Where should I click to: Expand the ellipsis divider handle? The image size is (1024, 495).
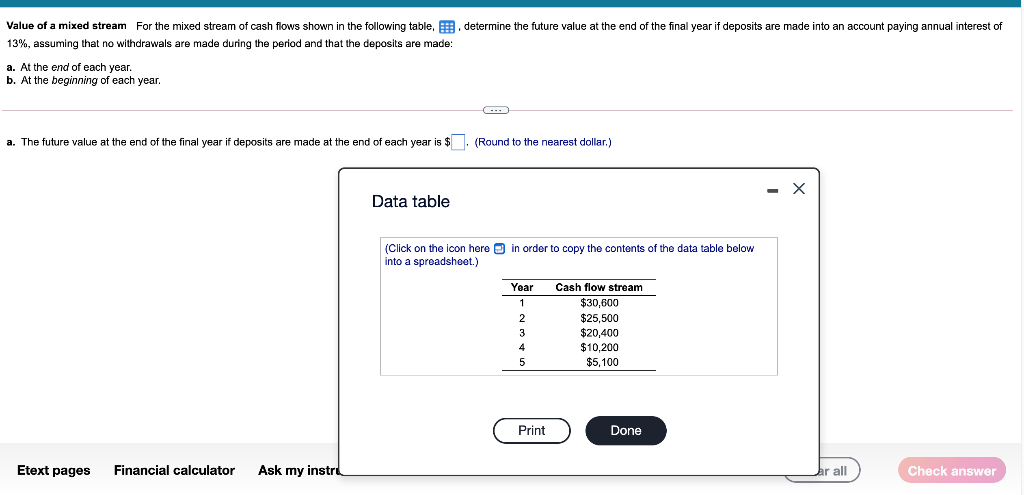(496, 110)
